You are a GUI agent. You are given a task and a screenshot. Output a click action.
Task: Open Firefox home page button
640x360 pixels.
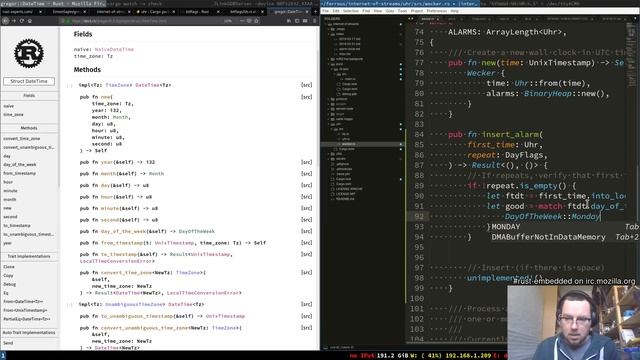coord(30,20)
